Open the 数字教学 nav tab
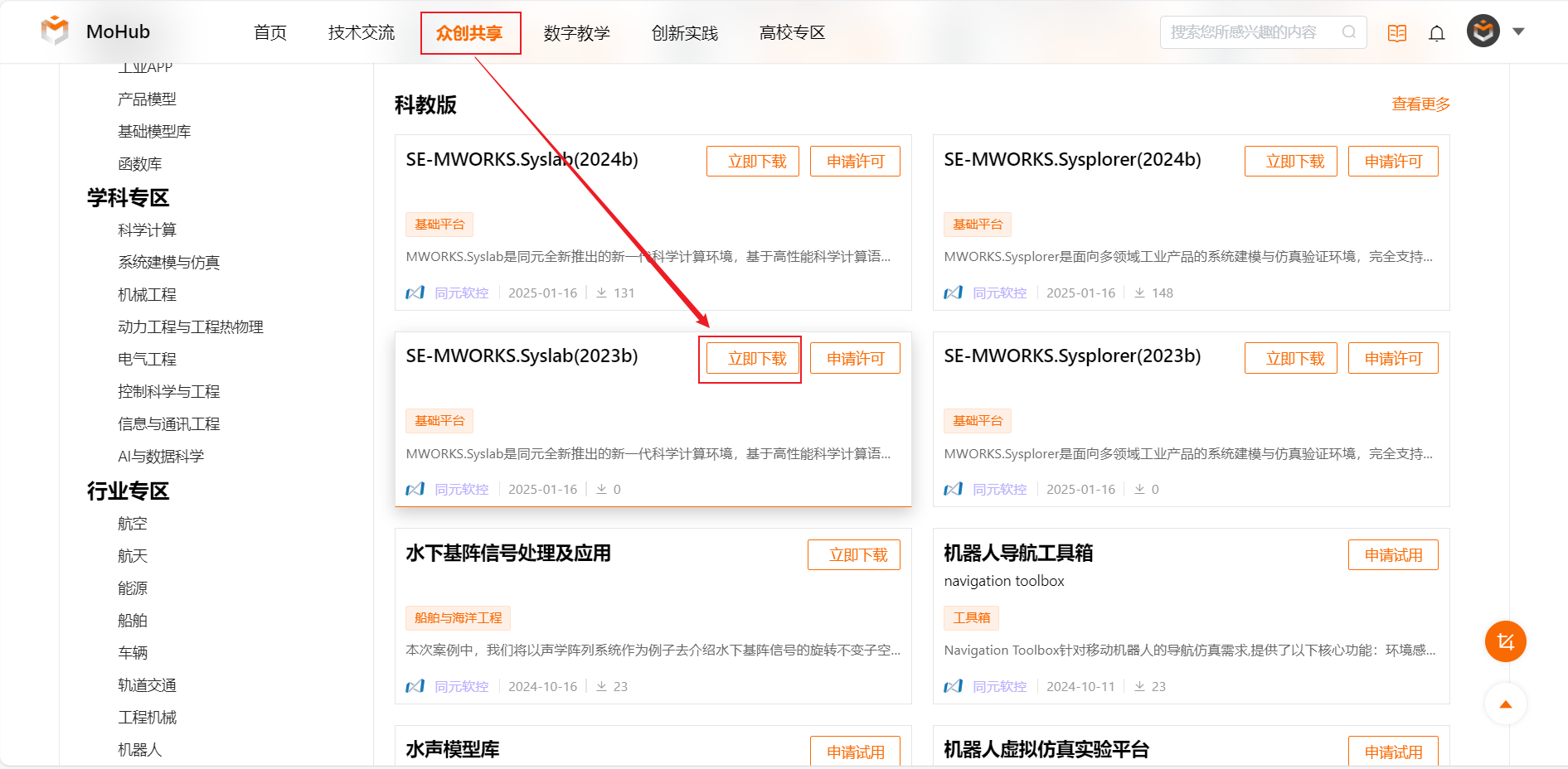 (x=577, y=32)
